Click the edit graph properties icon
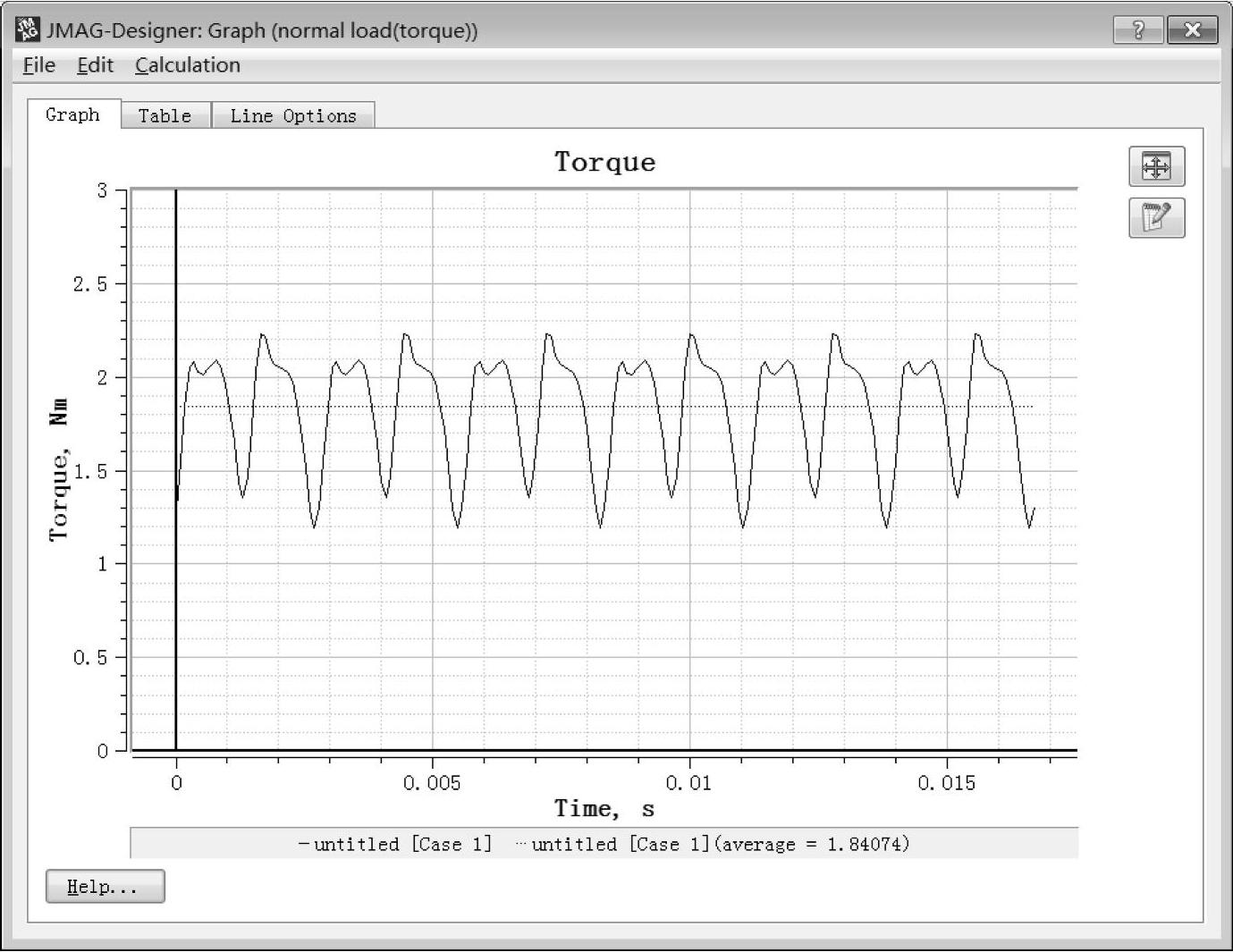Screen dimensions: 1233x952 (x=1156, y=217)
